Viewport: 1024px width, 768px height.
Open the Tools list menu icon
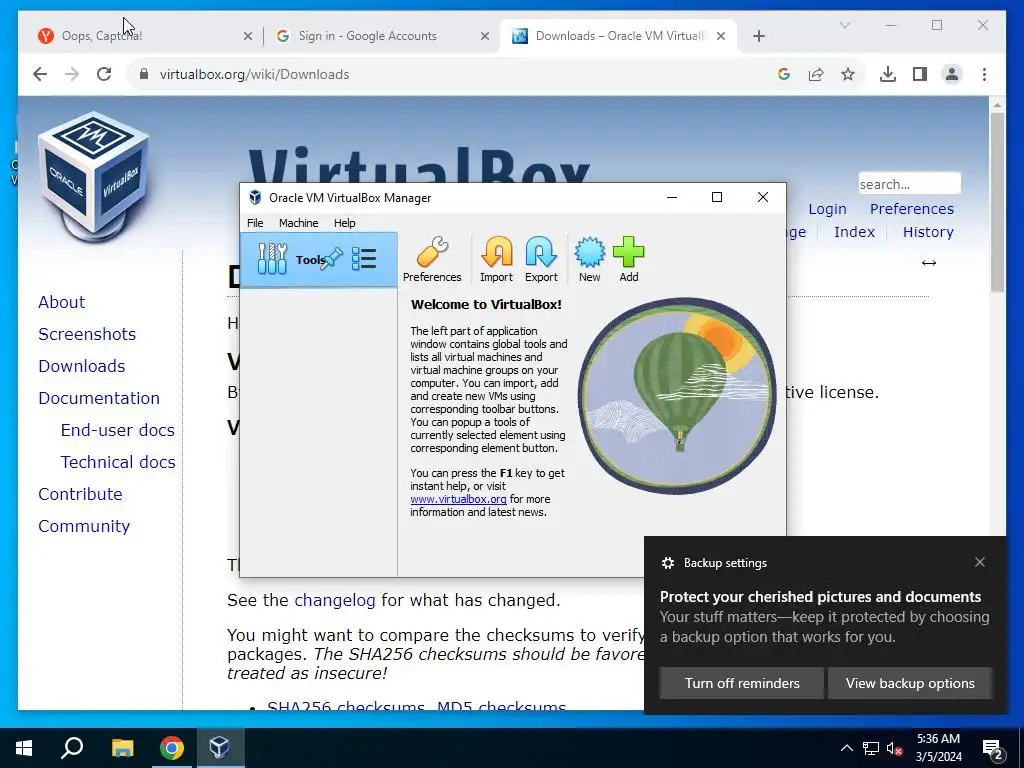tap(364, 259)
